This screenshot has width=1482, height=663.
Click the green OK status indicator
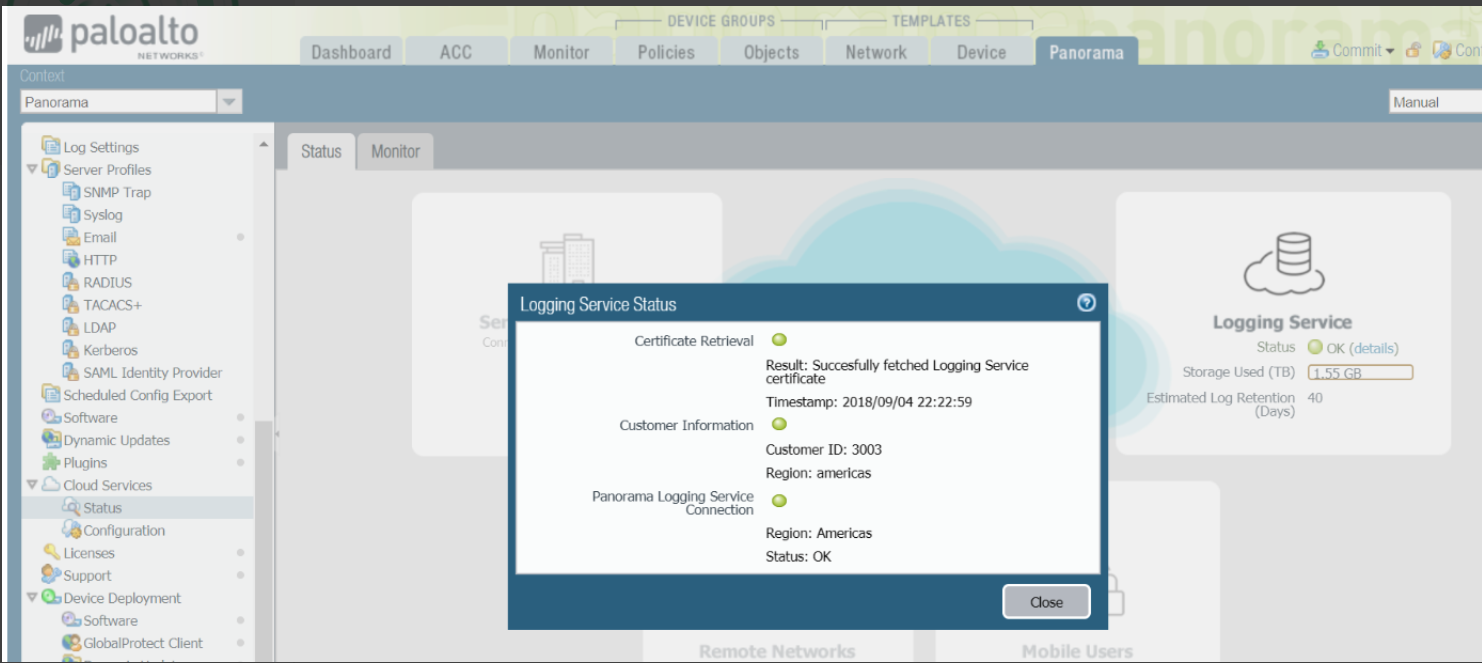tap(1315, 347)
